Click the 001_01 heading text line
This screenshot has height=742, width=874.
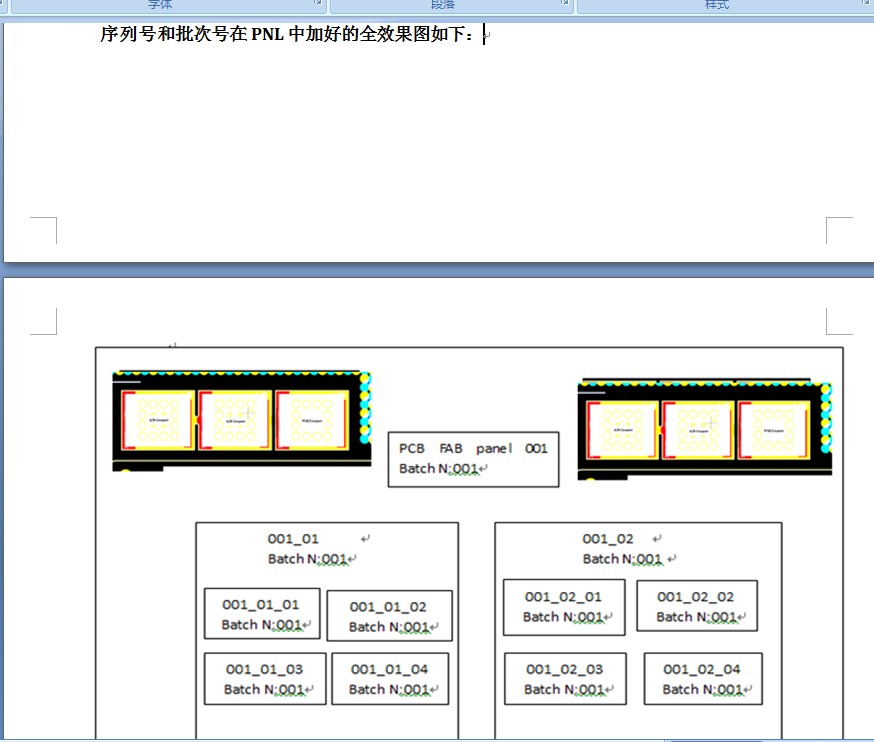pos(293,539)
